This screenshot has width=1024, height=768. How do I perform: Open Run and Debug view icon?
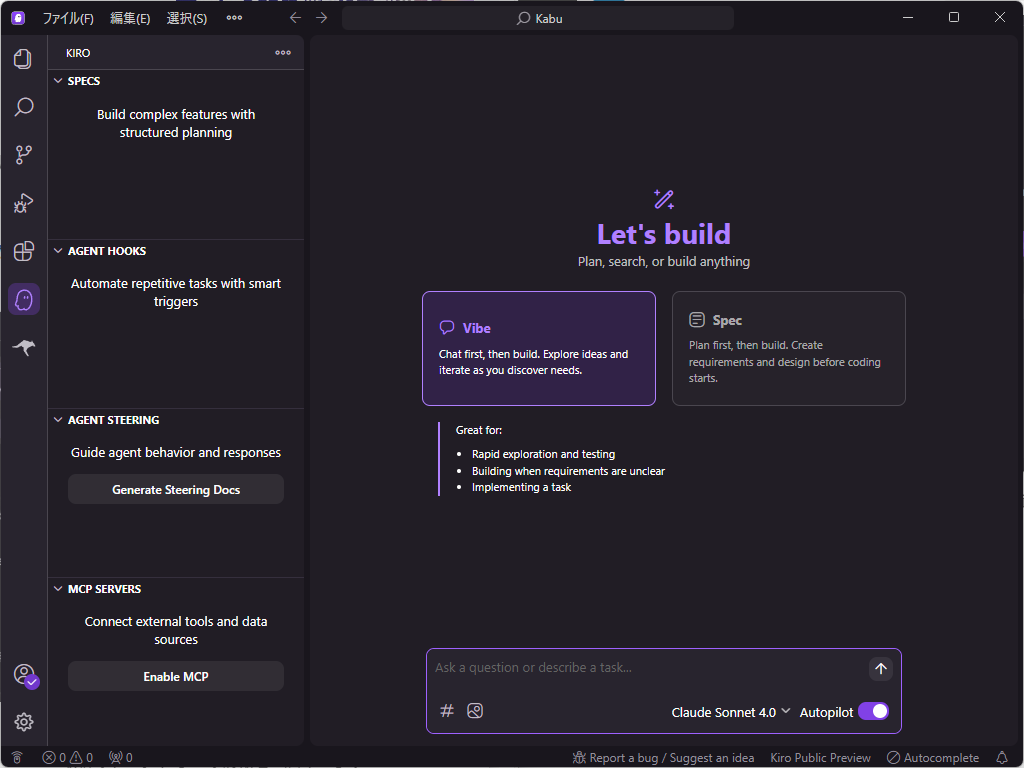click(24, 203)
